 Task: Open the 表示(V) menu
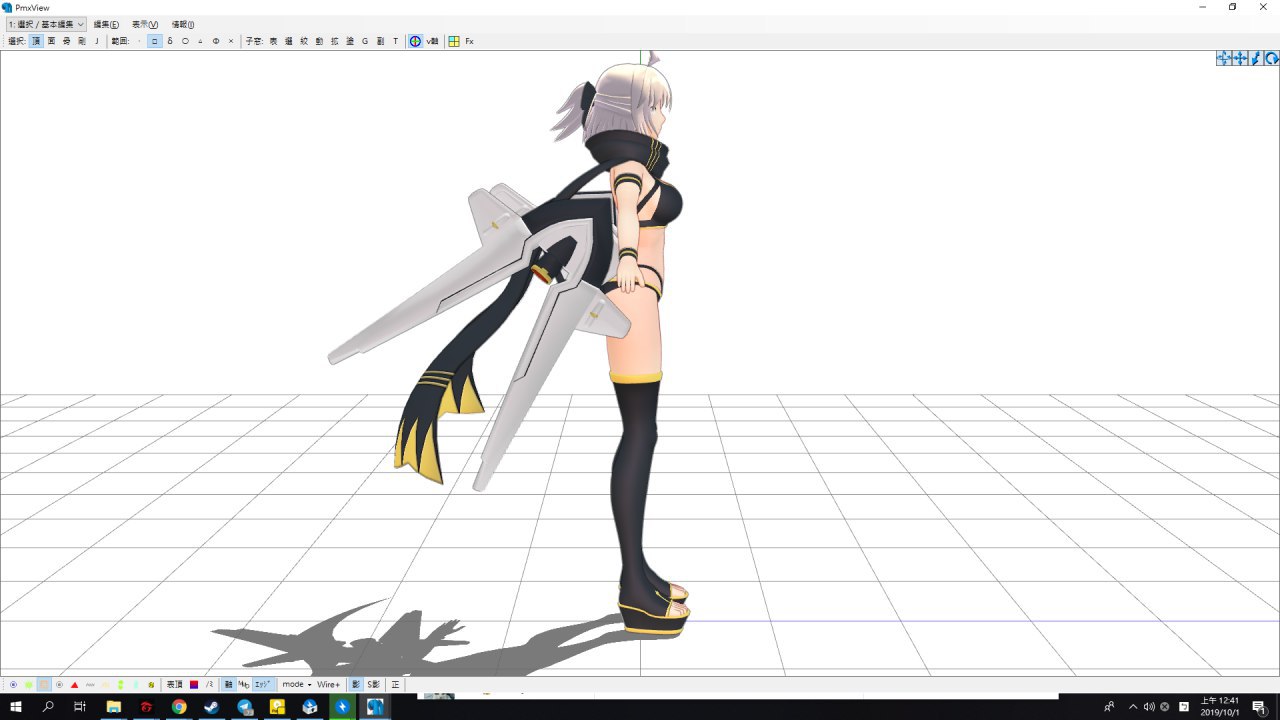click(x=145, y=24)
